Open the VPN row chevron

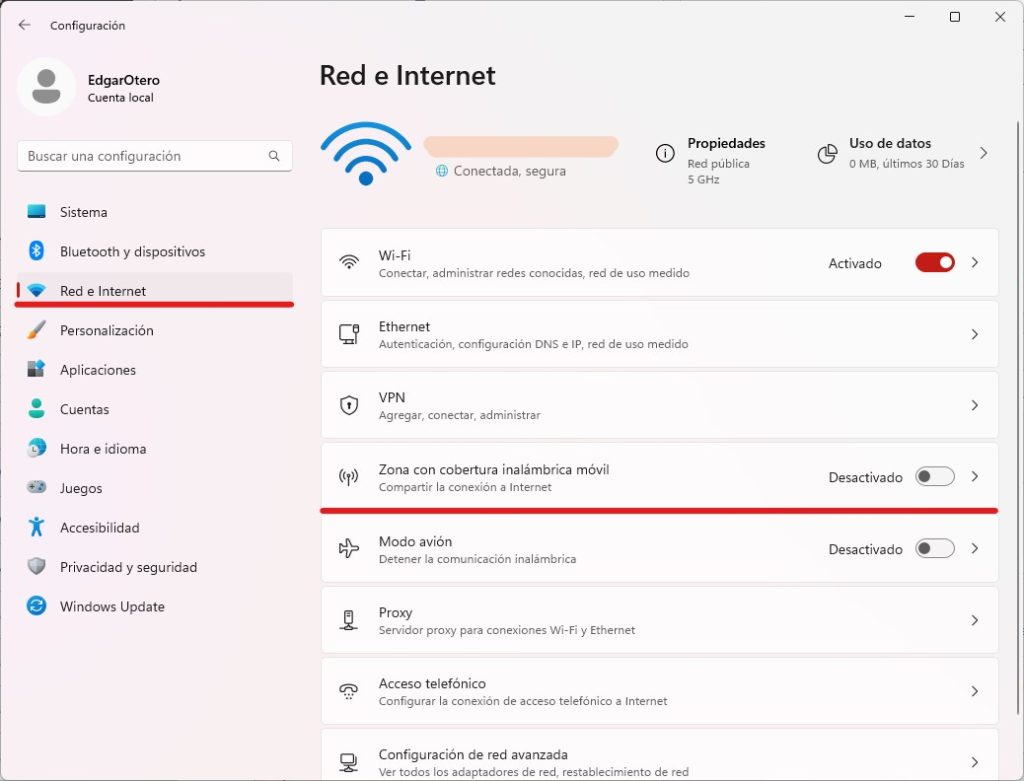[974, 406]
